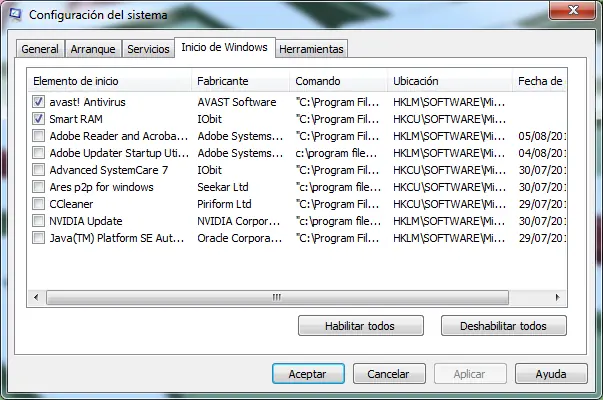This screenshot has height=400, width=603.
Task: Sort by the Fabricante column header
Action: tap(240, 81)
